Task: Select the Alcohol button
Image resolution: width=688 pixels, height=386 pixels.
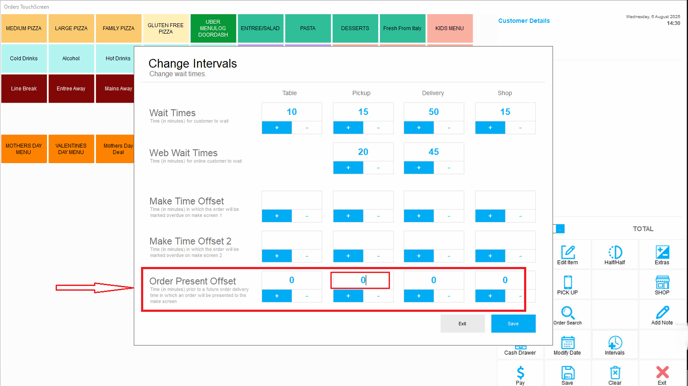Action: [71, 58]
